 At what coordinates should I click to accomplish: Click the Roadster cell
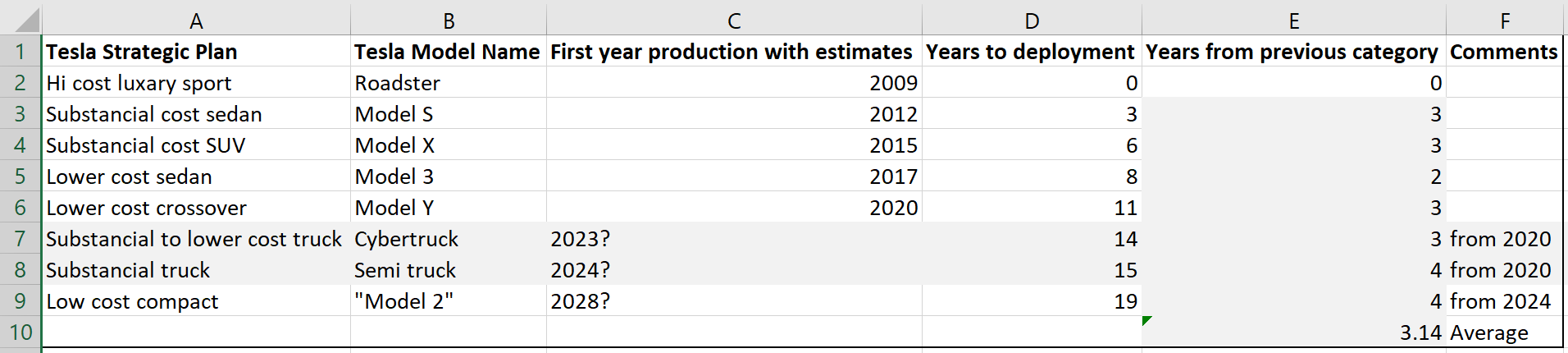(449, 82)
